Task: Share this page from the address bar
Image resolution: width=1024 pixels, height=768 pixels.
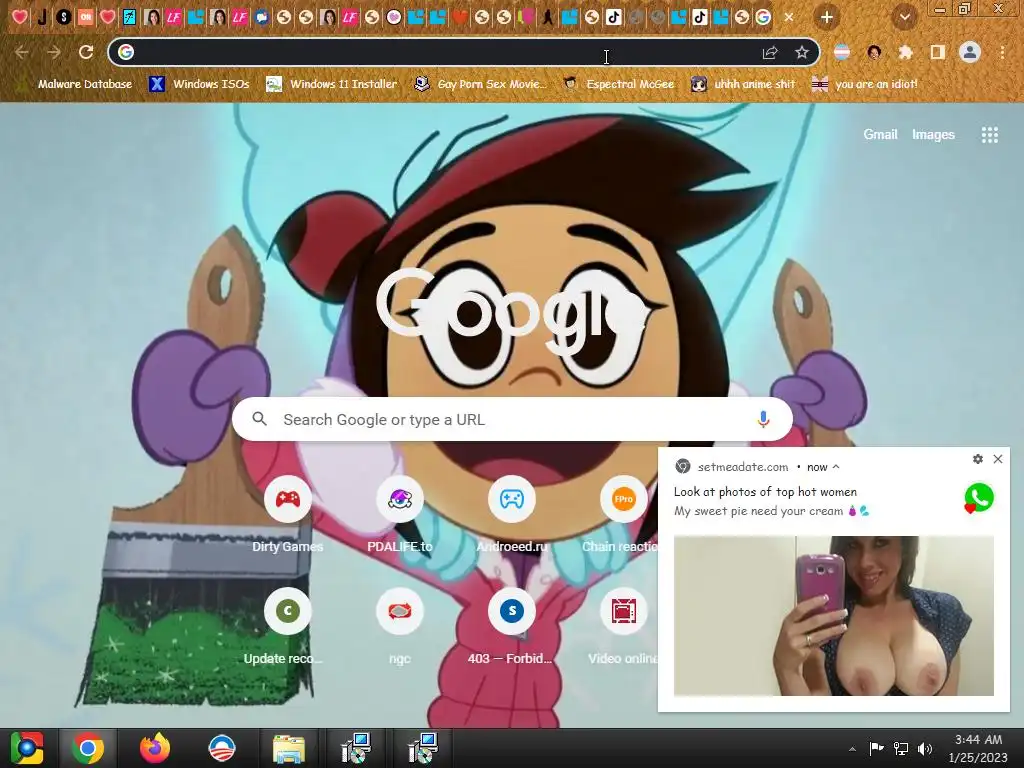Action: 770,52
